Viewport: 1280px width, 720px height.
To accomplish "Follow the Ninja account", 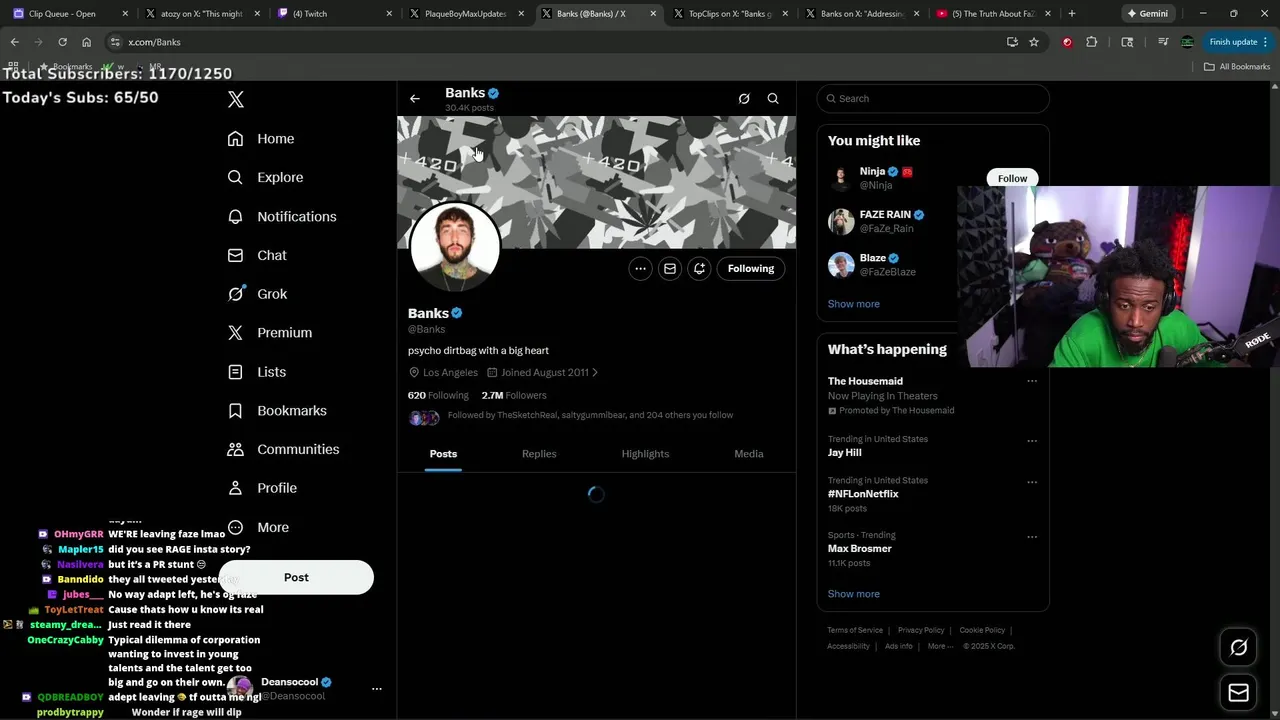I will [1012, 178].
